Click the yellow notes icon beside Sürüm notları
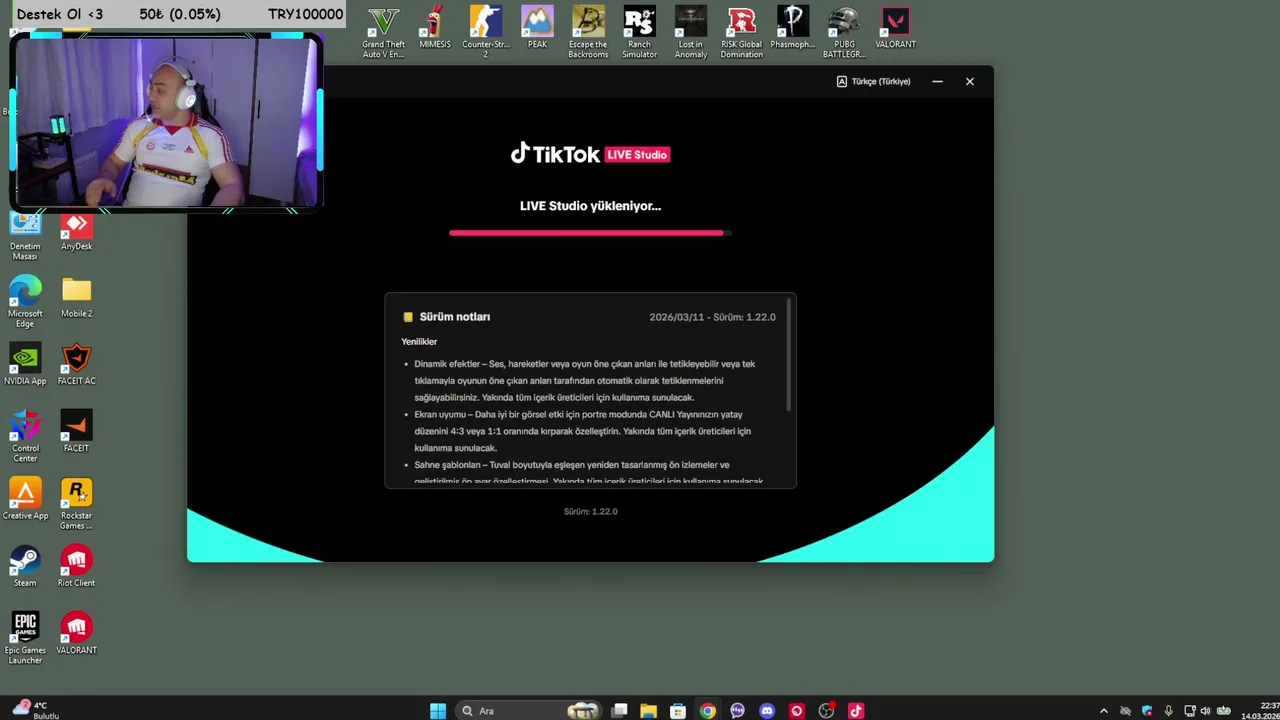Image resolution: width=1280 pixels, height=720 pixels. pyautogui.click(x=408, y=317)
